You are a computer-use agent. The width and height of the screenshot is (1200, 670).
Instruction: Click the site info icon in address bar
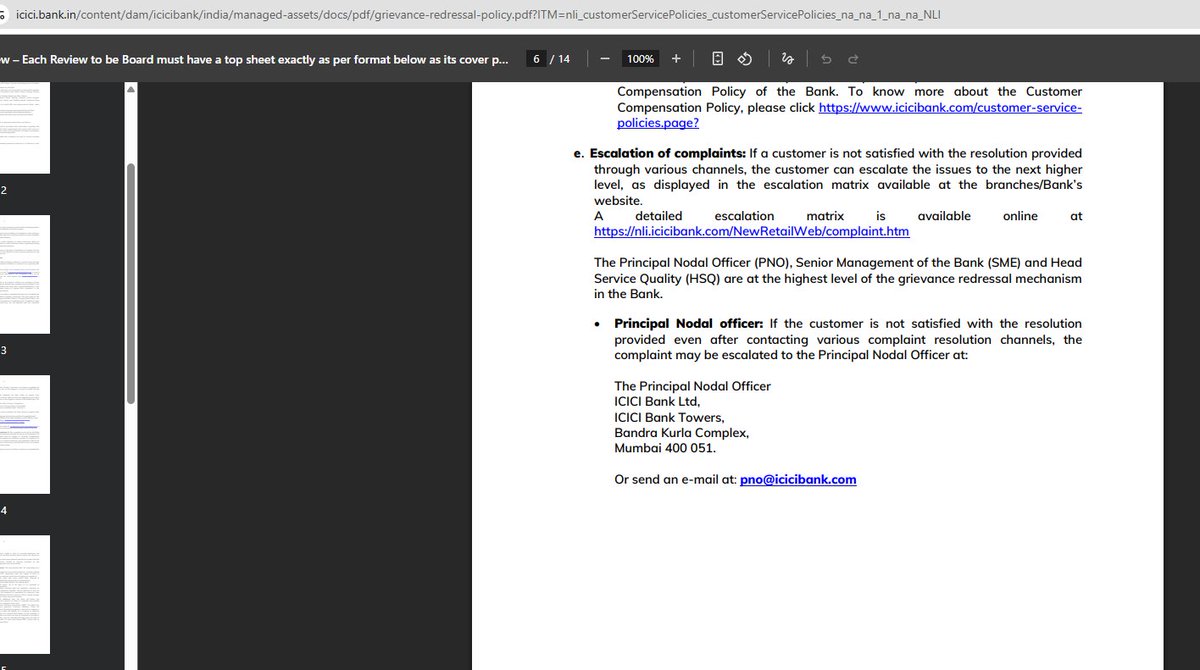point(4,15)
